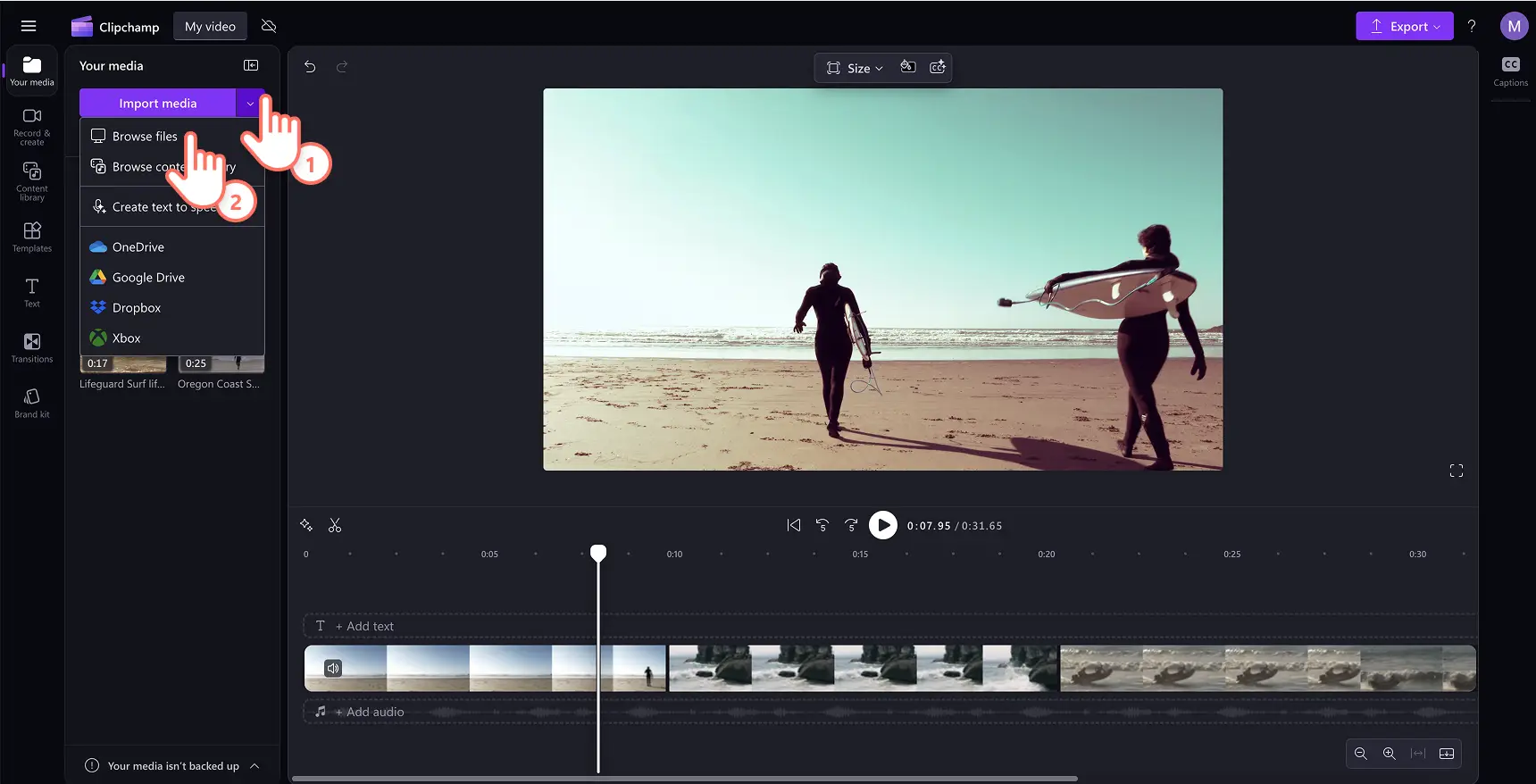The image size is (1536, 784).
Task: Open the Captions panel
Action: click(x=1510, y=71)
